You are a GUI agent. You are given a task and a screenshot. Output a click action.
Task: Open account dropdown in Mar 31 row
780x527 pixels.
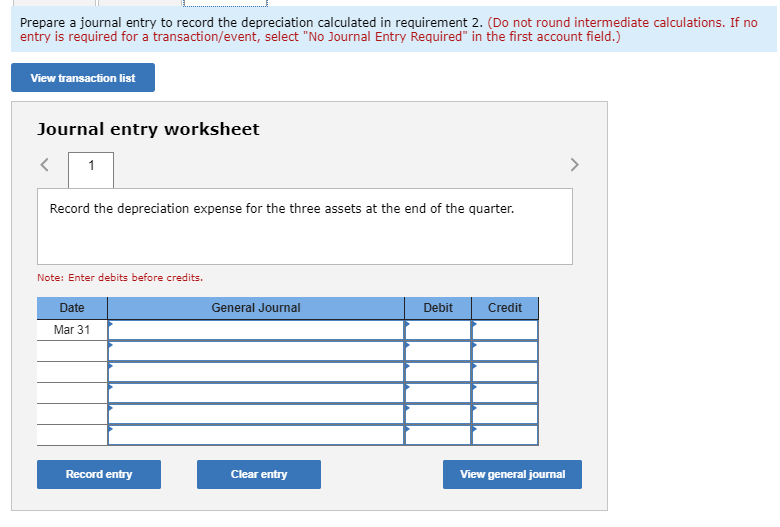(256, 330)
